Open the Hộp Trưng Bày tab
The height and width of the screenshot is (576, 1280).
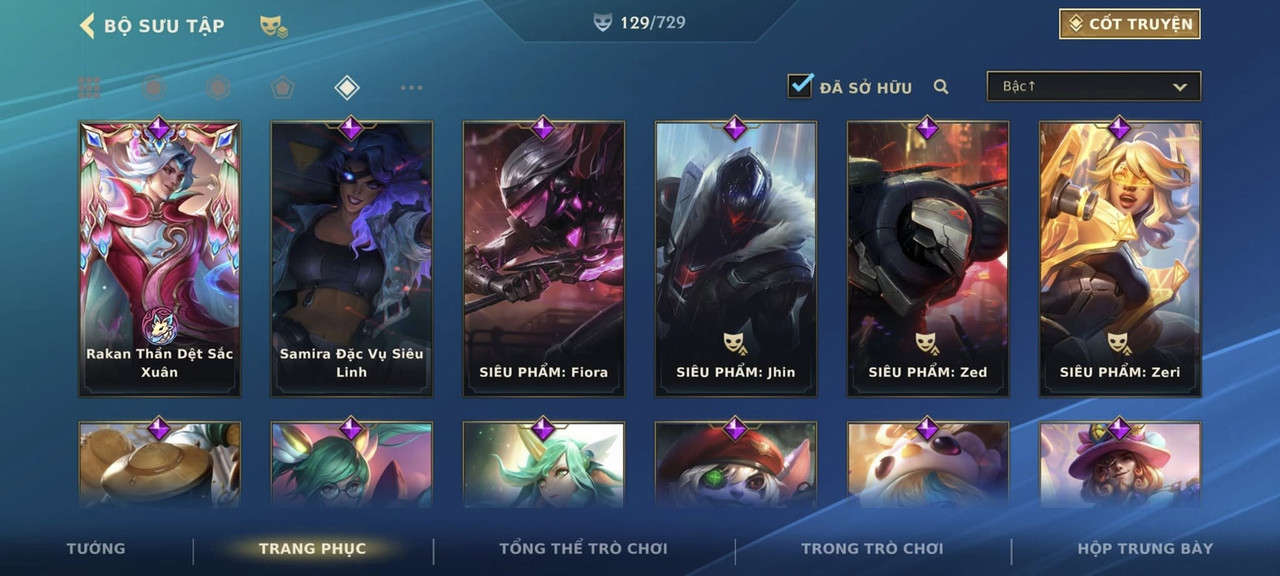pyautogui.click(x=1145, y=548)
